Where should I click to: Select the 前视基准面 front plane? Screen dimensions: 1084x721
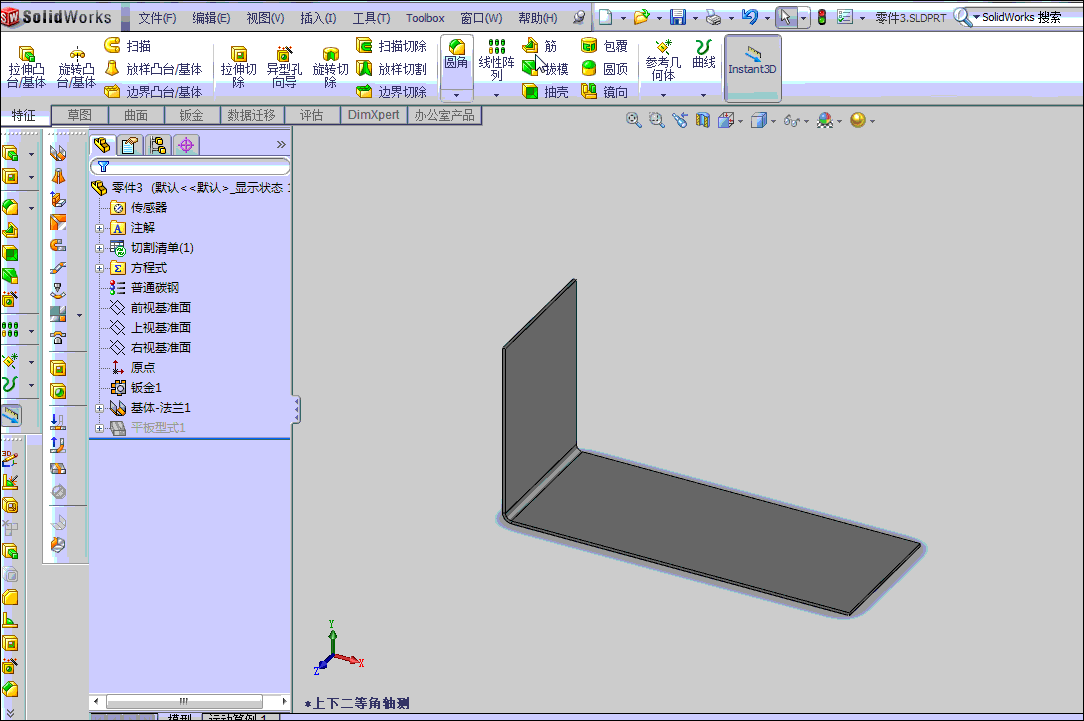pyautogui.click(x=151, y=308)
